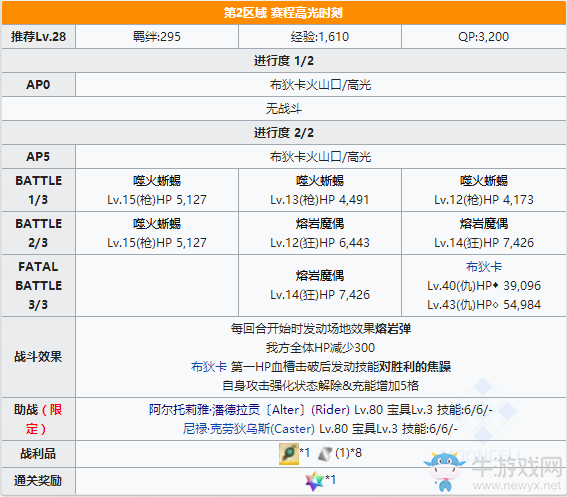This screenshot has width=567, height=497.
Task: Click Lv.15(枪)HP 5,127 in BATTLE 2/3
Action: tap(157, 243)
